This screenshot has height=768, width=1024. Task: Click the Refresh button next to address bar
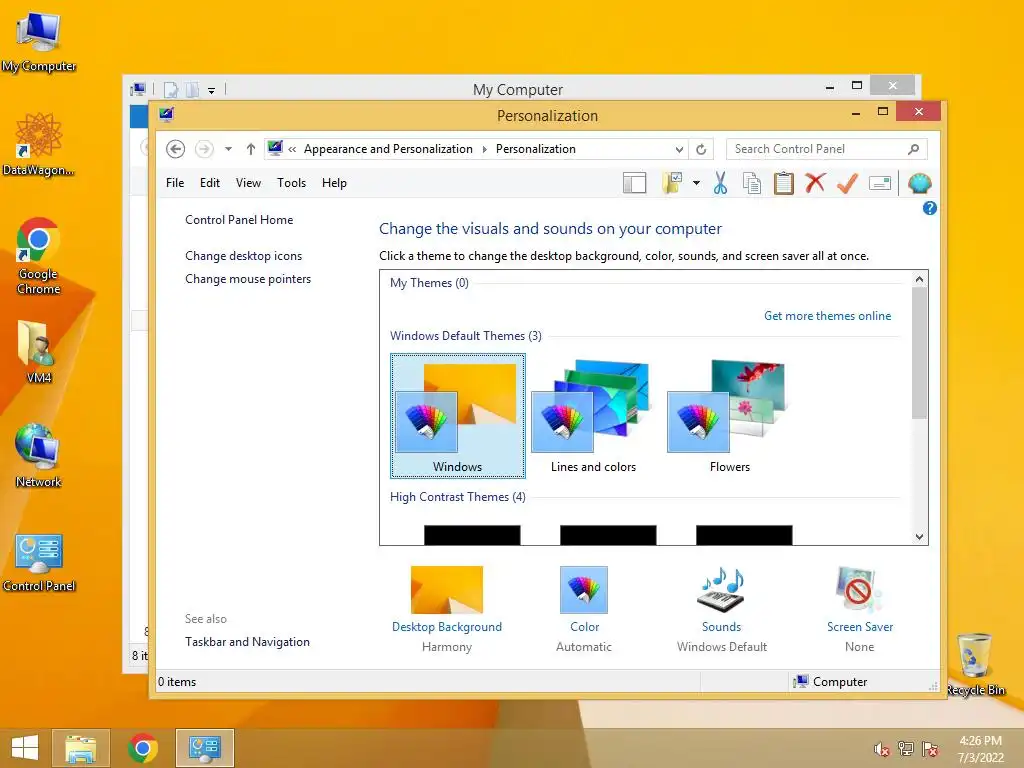(701, 149)
